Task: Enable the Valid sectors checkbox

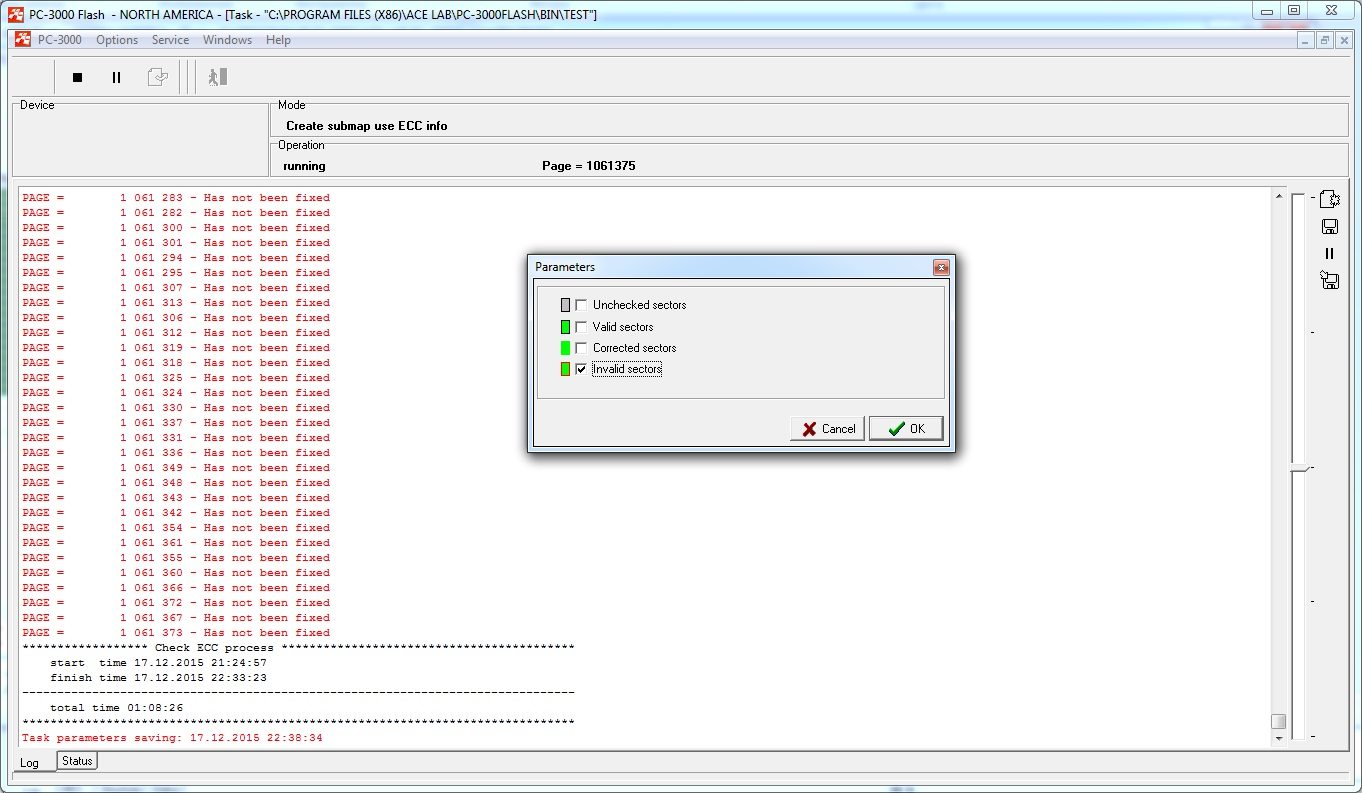Action: (x=581, y=327)
